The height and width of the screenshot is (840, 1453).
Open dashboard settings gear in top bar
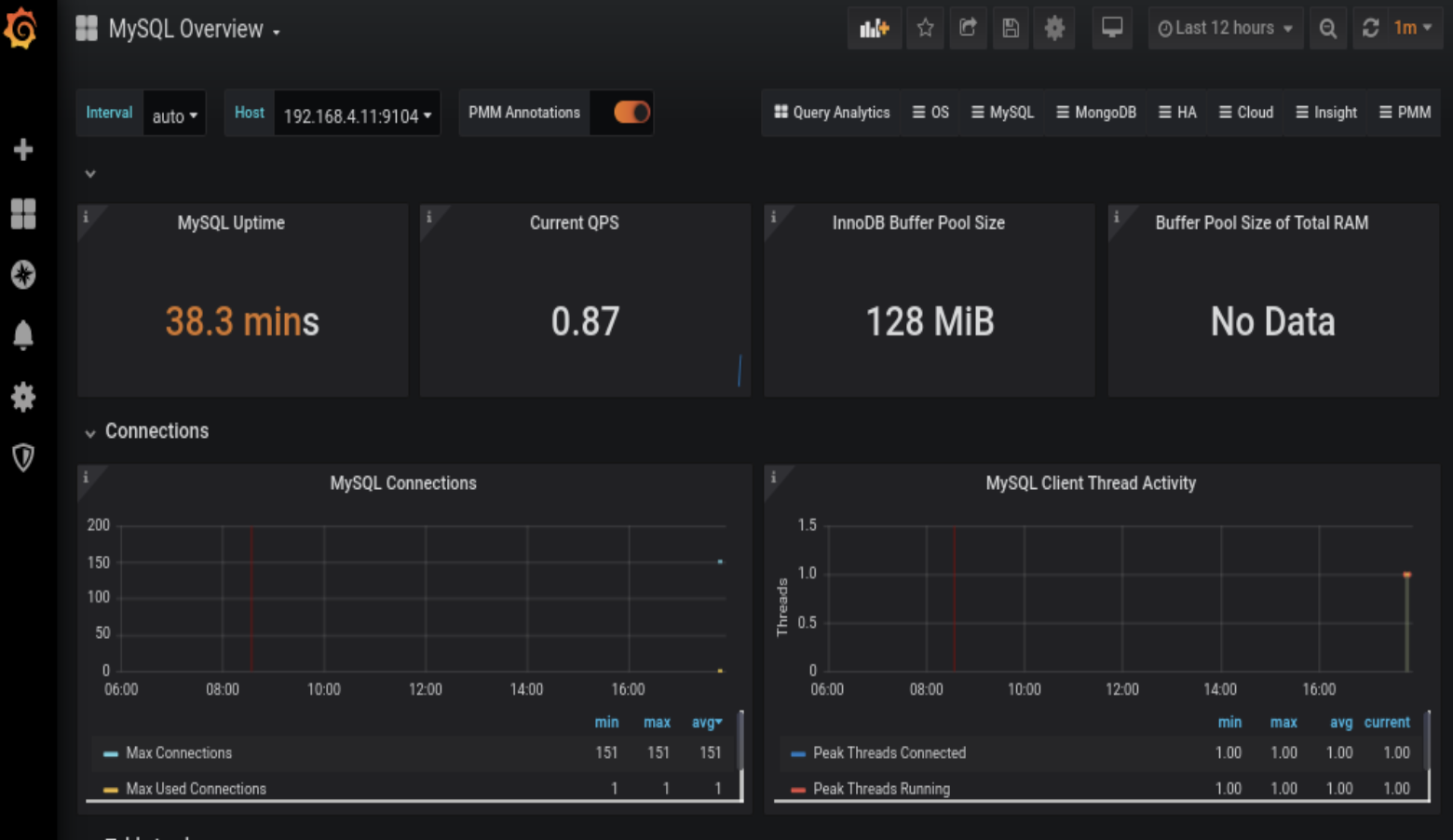(x=1054, y=28)
